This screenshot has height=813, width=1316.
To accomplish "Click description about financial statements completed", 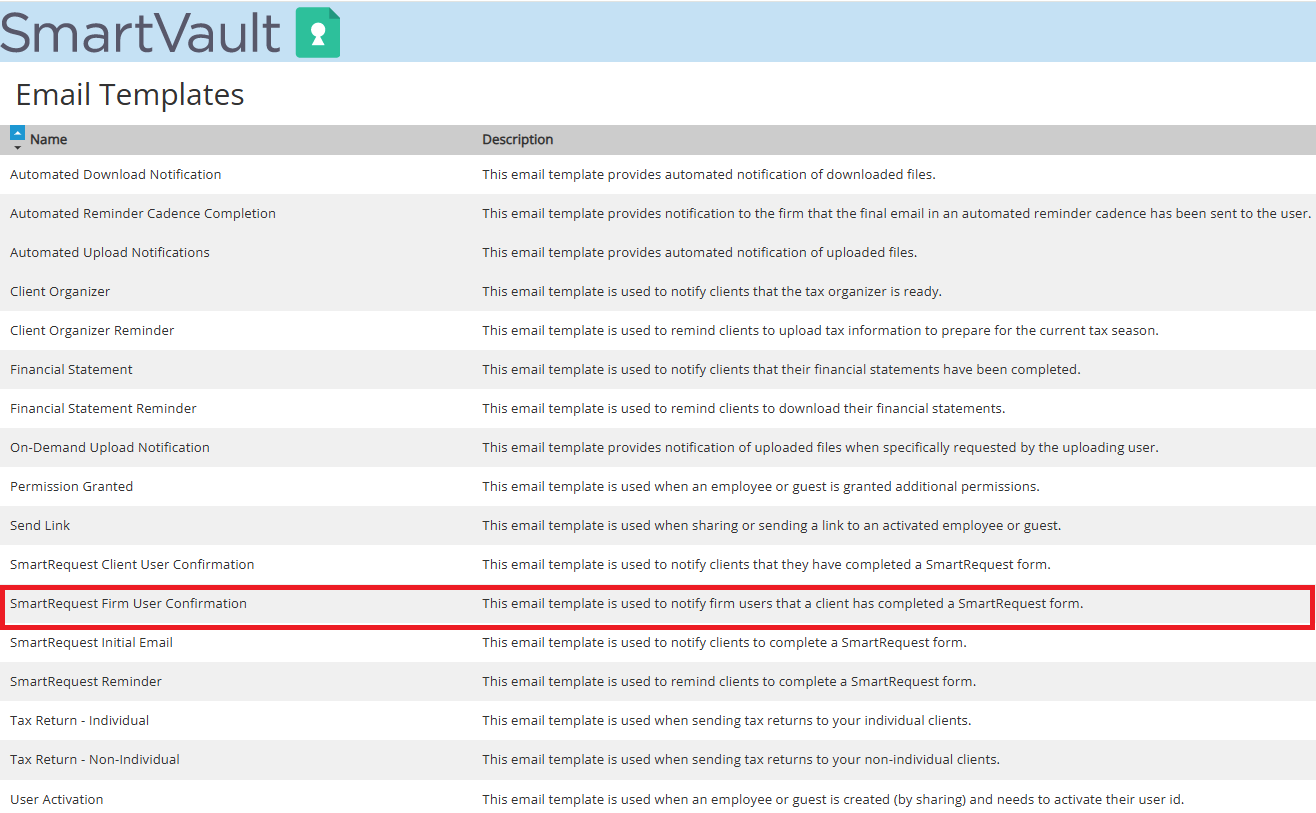I will (781, 369).
